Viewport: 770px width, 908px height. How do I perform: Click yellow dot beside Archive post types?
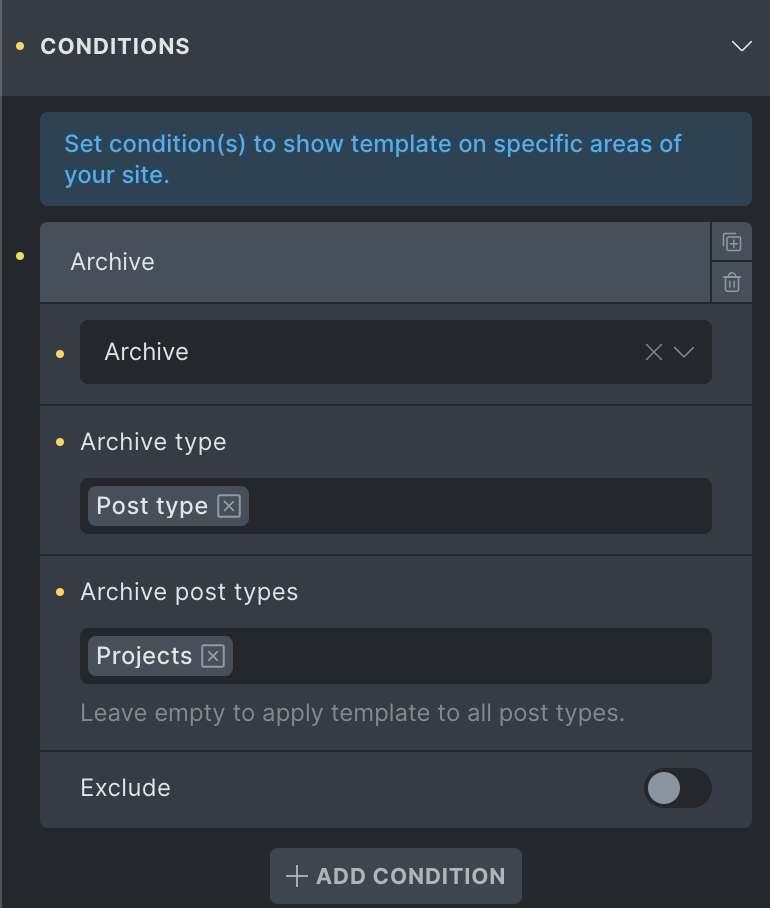point(60,592)
